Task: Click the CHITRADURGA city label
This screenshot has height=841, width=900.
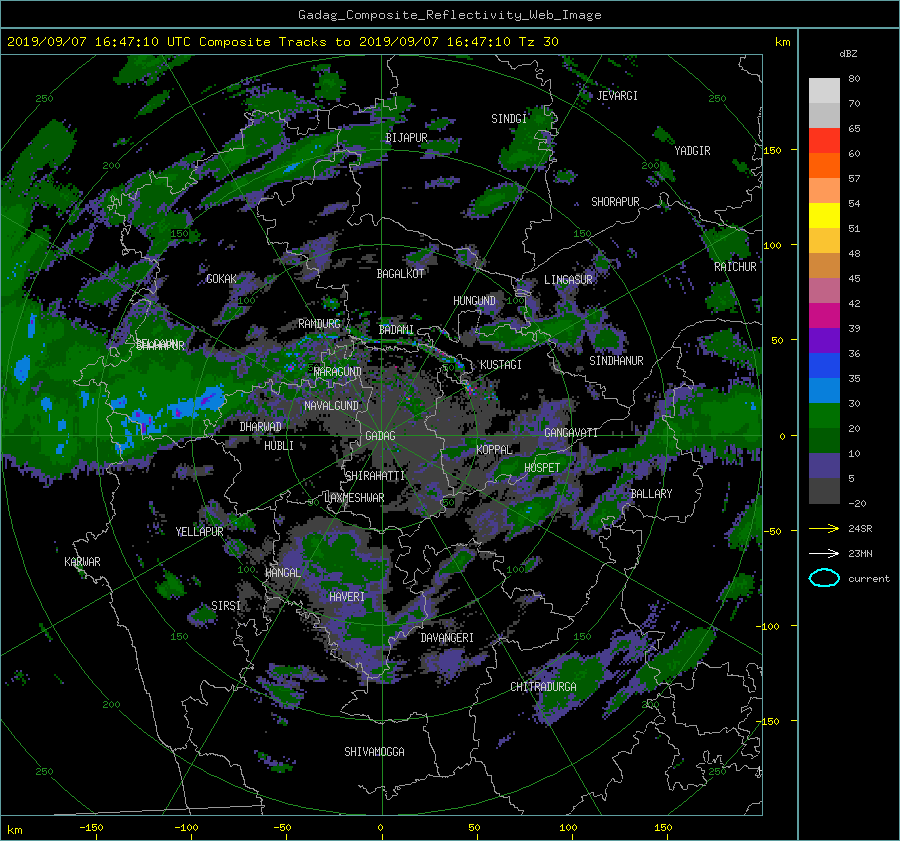Action: tap(544, 687)
